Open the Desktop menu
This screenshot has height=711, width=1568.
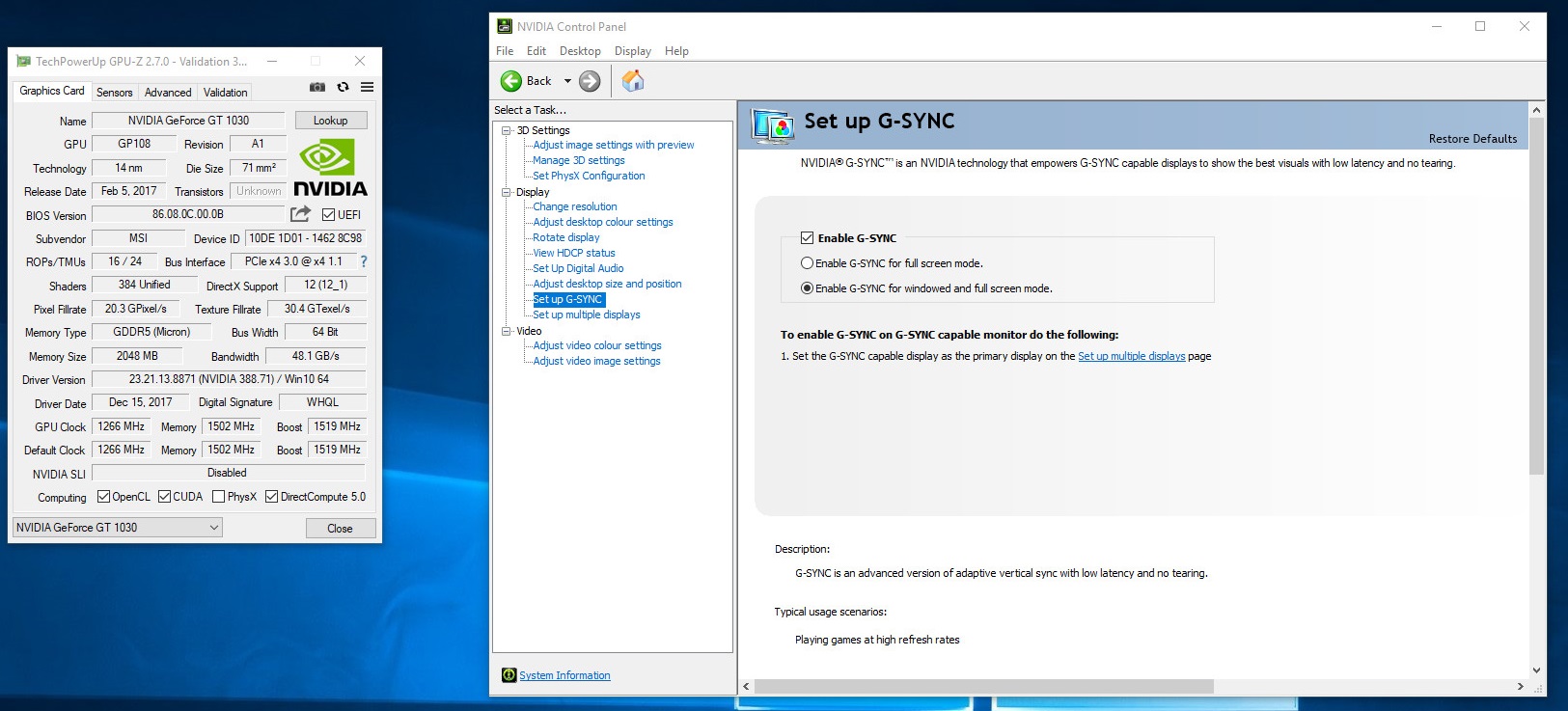click(x=579, y=51)
